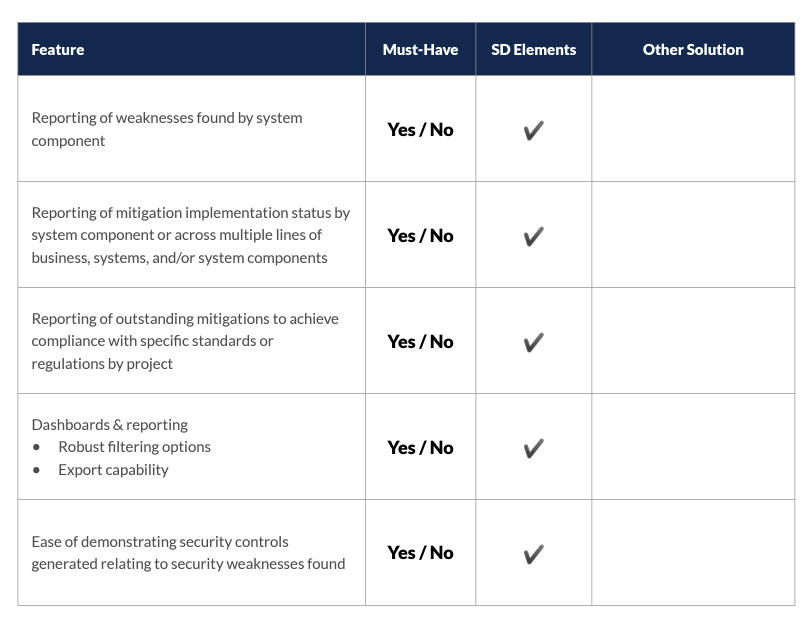Image resolution: width=807 pixels, height=617 pixels.
Task: Click Other Solution cell for Dashboards & reporting
Action: click(693, 447)
